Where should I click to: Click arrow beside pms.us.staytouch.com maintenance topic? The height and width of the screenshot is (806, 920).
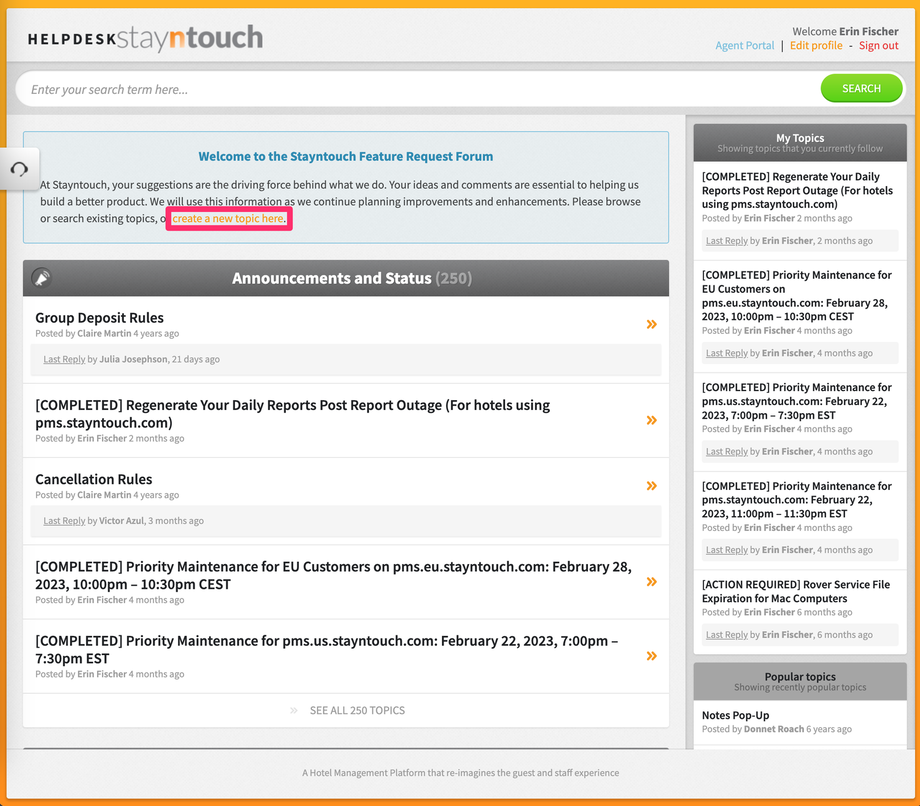(651, 656)
